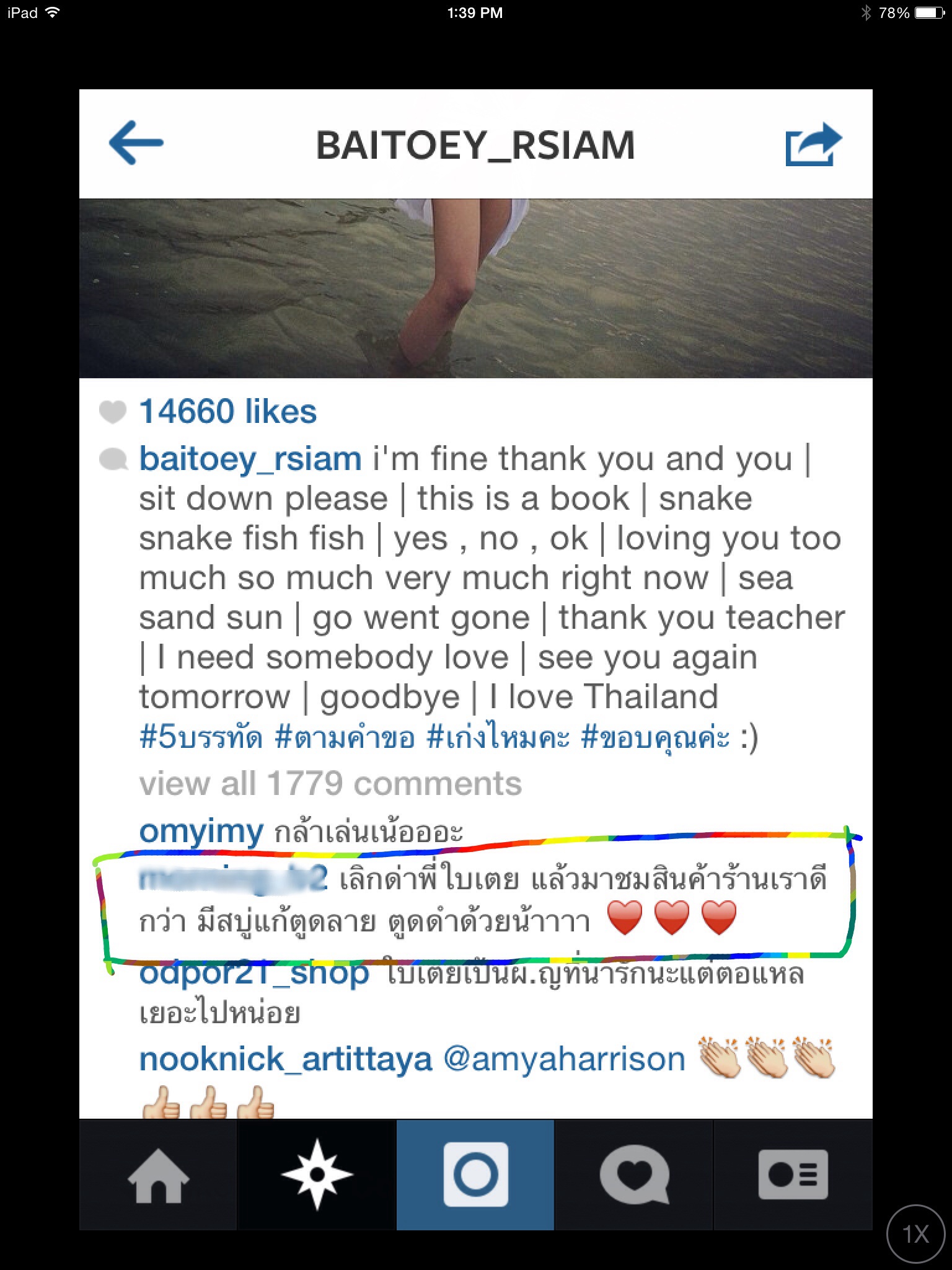Tap the #ขอบคุณค่ะ hashtag

click(x=655, y=737)
